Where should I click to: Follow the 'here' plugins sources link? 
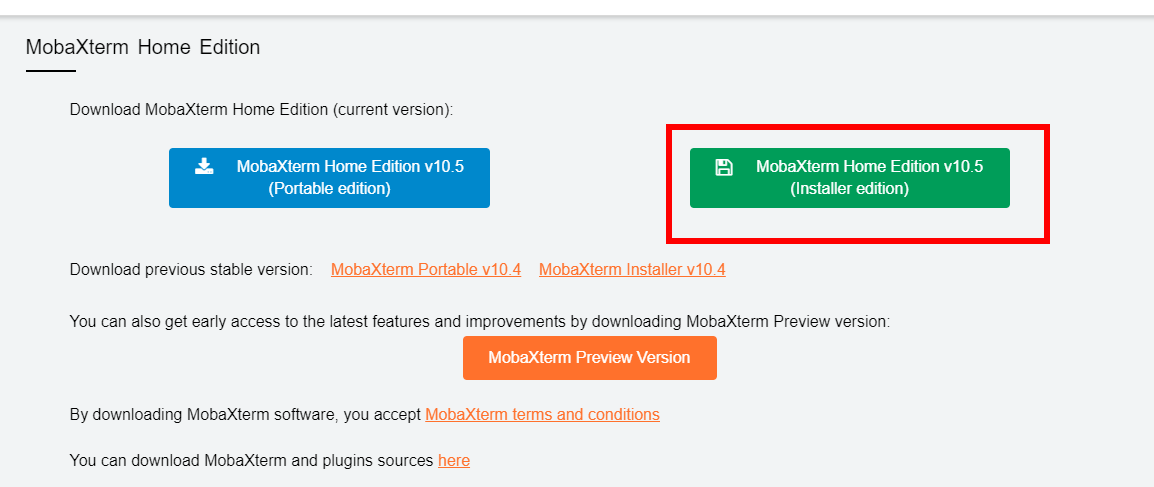pyautogui.click(x=454, y=461)
